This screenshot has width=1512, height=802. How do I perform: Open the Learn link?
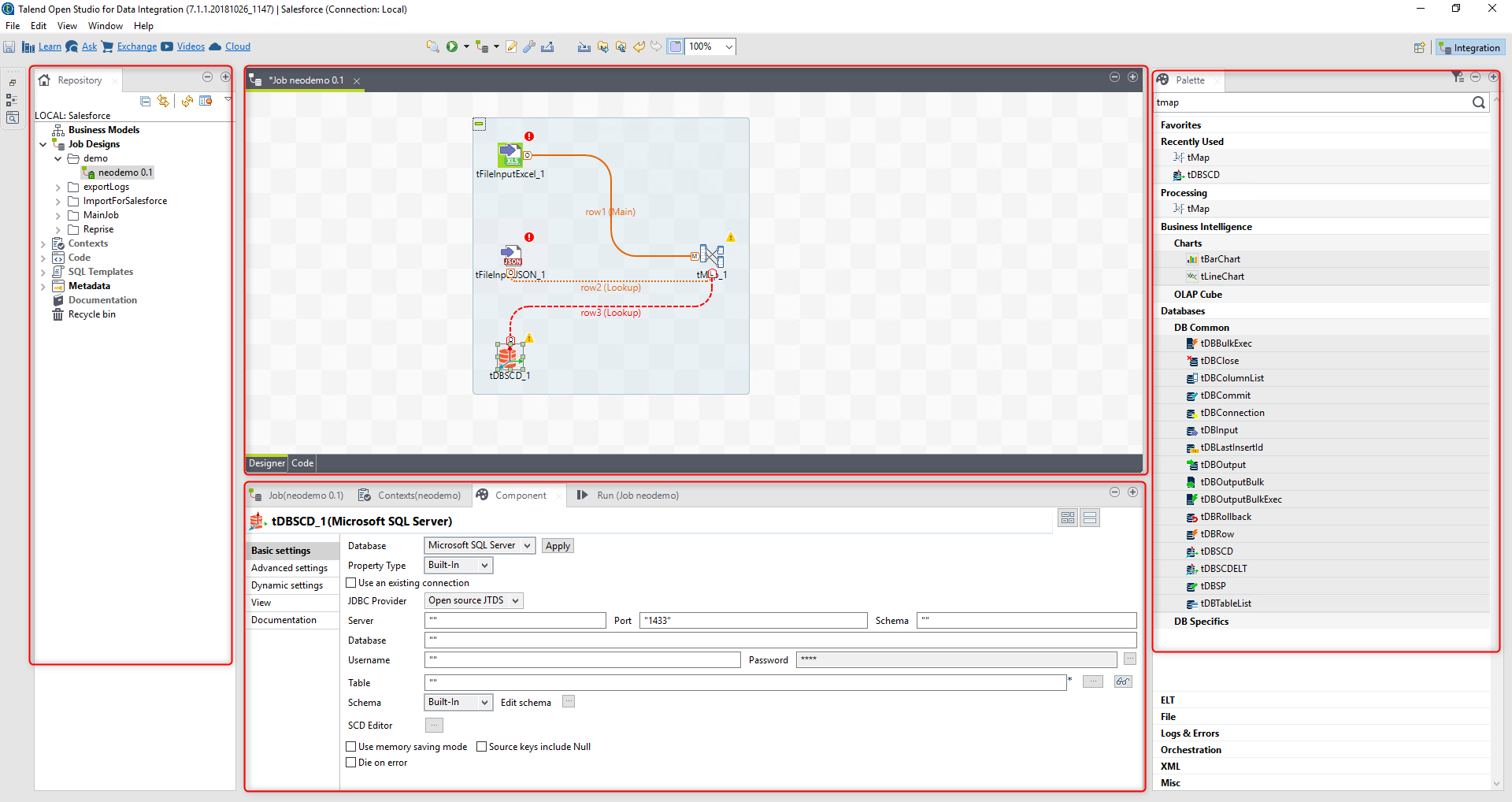click(50, 47)
